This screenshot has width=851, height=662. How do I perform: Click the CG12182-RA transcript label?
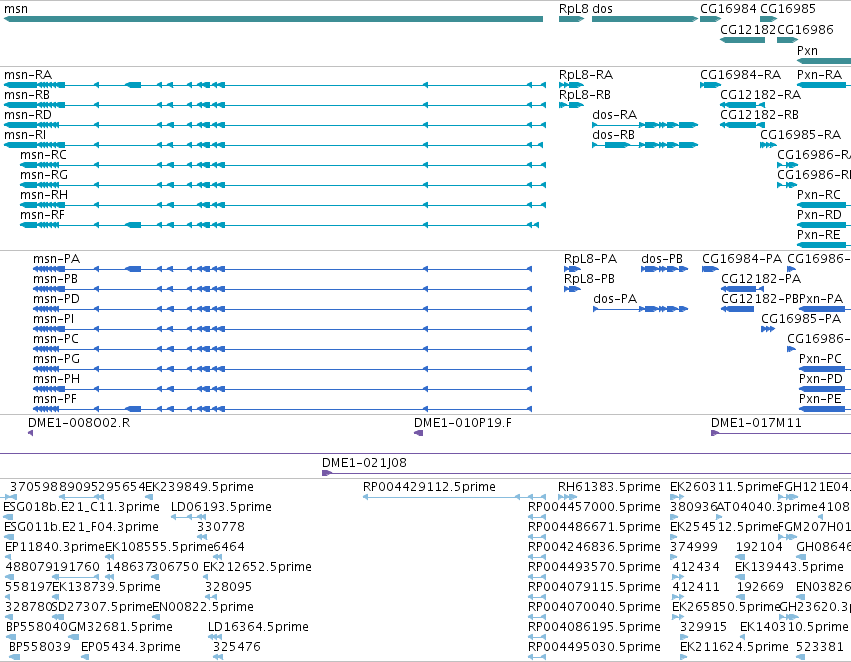click(761, 95)
